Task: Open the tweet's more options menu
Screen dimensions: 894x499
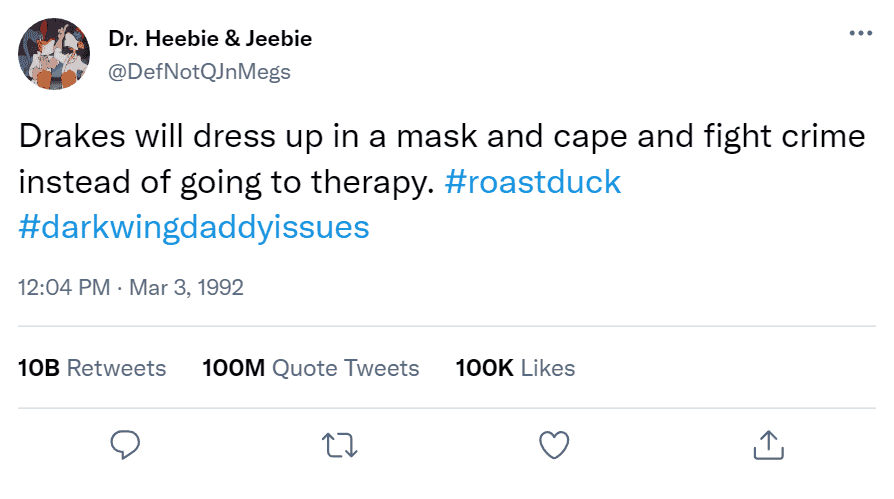Action: [x=859, y=33]
